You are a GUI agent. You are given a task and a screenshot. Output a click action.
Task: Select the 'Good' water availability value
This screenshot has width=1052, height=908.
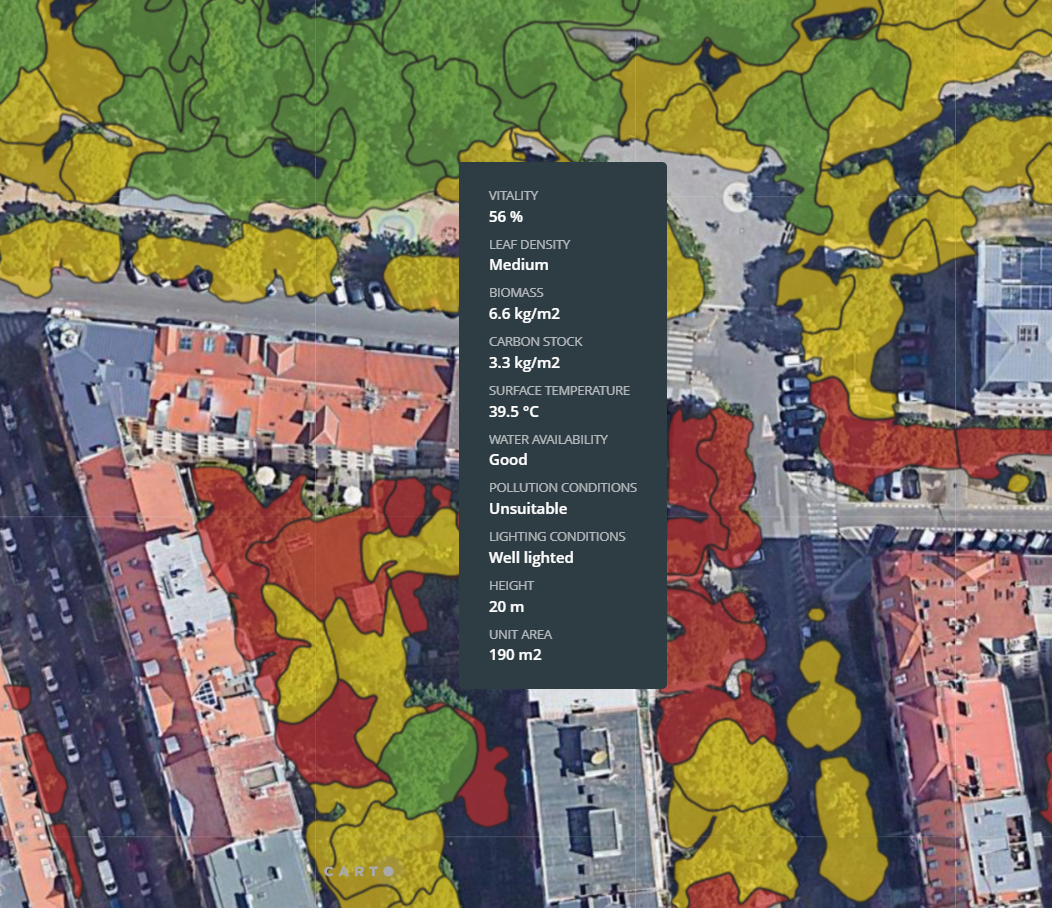508,460
